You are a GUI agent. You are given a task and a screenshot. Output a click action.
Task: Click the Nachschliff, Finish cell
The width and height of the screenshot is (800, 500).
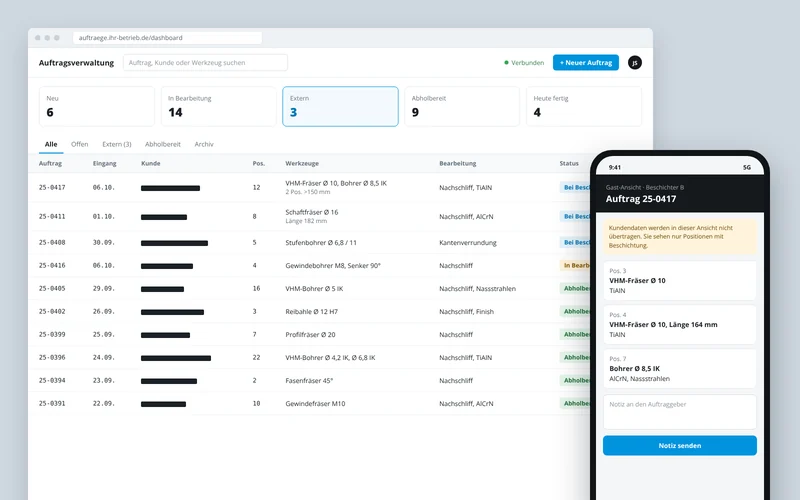tap(466, 311)
